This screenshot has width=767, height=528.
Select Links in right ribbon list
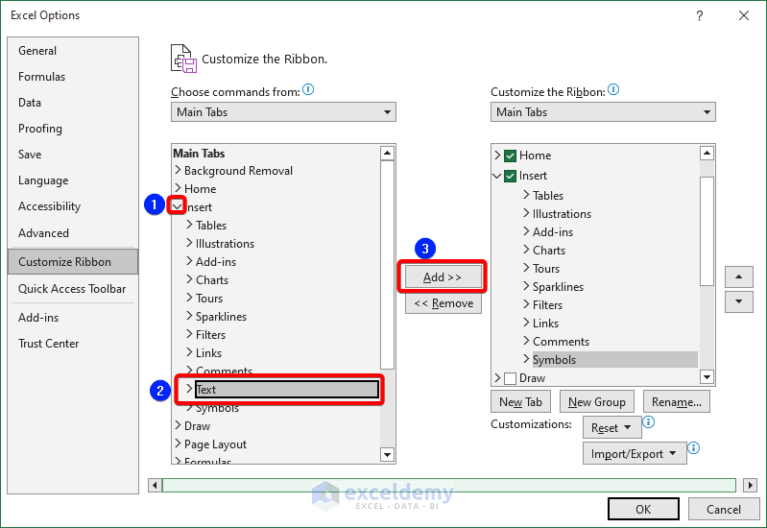pos(545,323)
